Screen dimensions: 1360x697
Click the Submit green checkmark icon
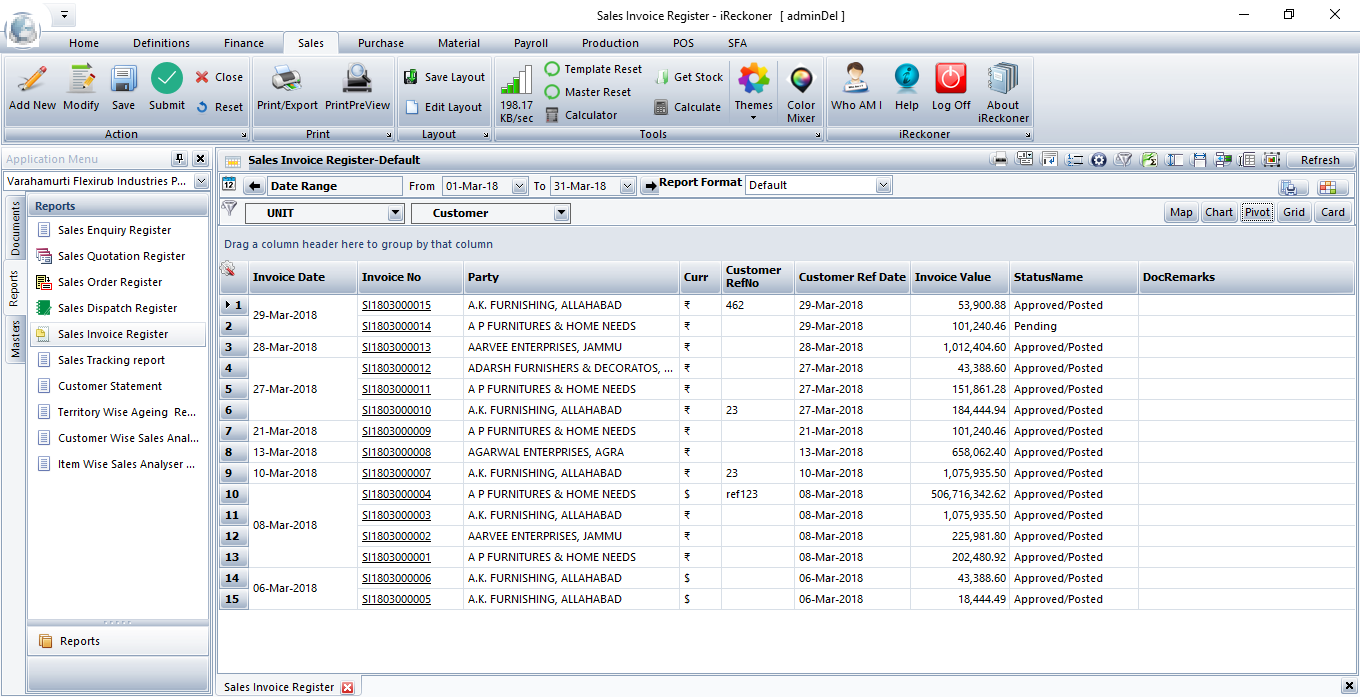click(167, 80)
